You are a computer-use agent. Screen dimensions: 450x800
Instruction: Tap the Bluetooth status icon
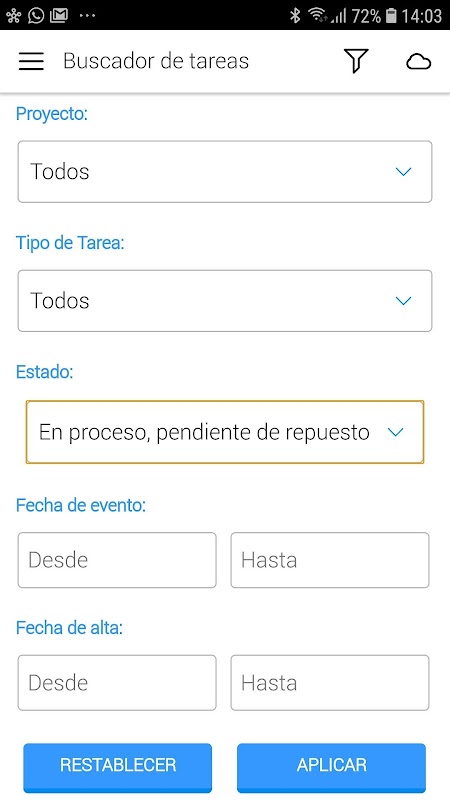point(295,16)
